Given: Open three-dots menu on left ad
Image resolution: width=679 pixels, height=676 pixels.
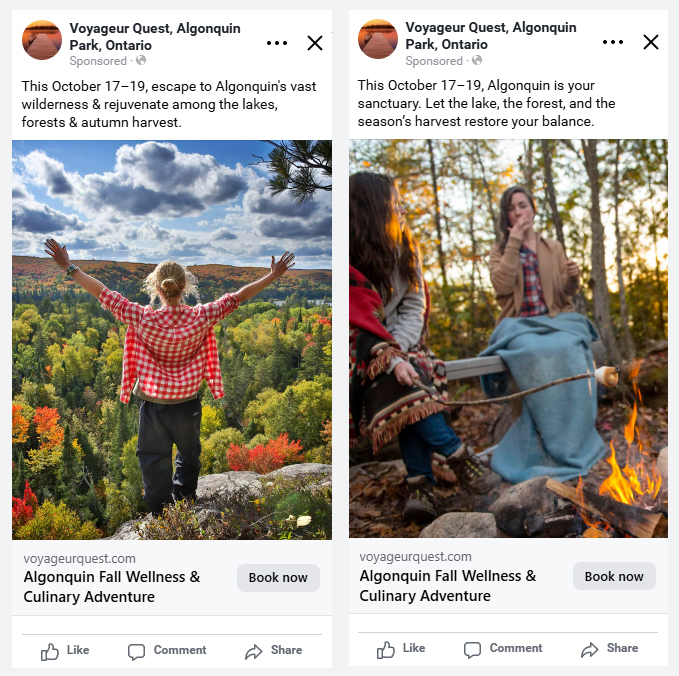Looking at the screenshot, I should tap(277, 43).
